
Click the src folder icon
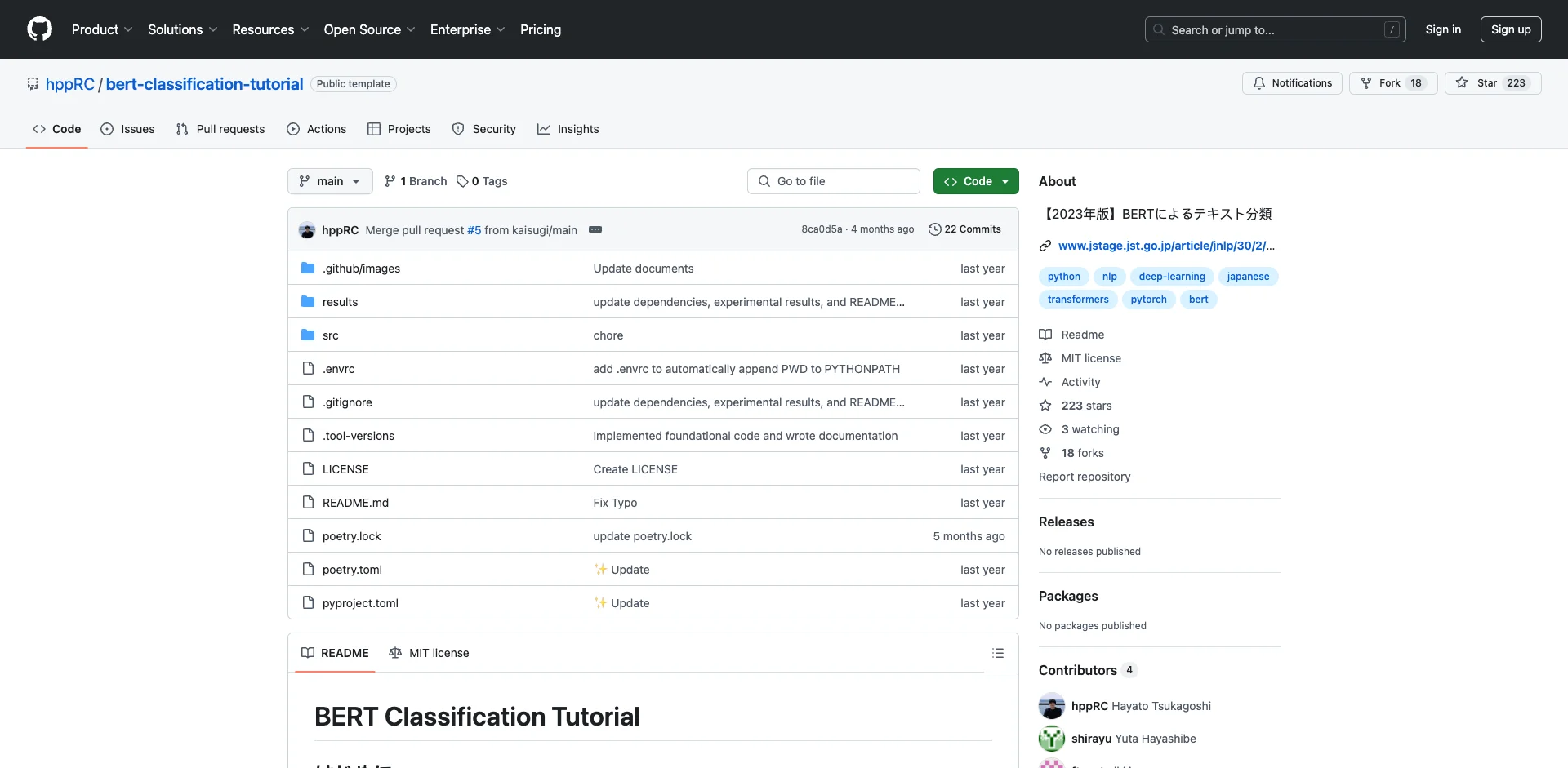308,335
